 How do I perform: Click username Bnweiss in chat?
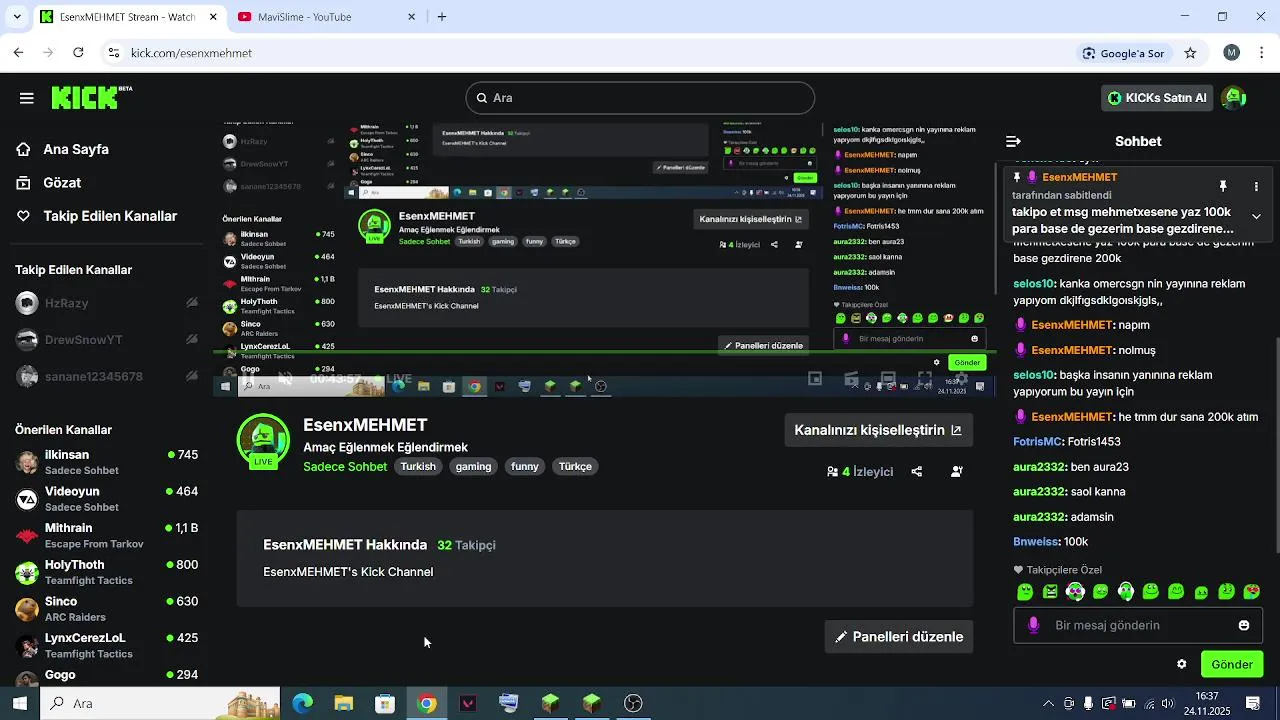click(1035, 542)
